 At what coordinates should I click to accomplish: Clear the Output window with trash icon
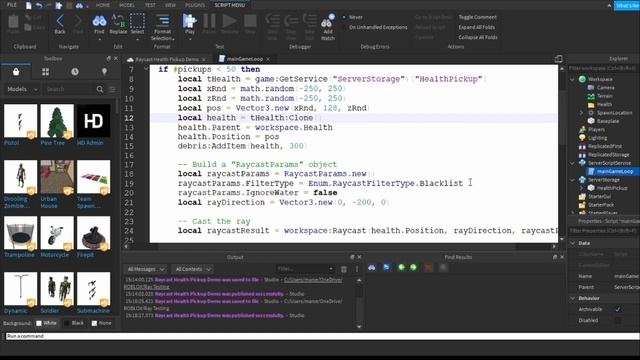coord(344,269)
